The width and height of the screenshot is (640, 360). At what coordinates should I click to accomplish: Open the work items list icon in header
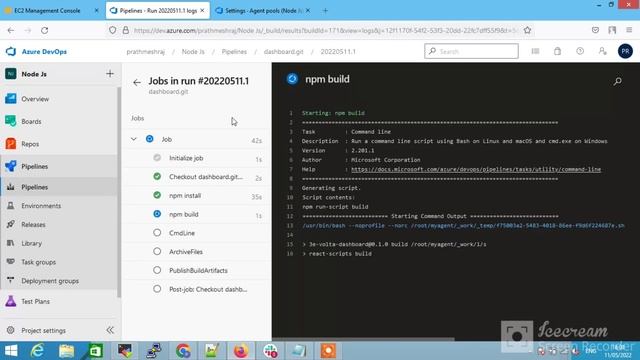coord(535,51)
